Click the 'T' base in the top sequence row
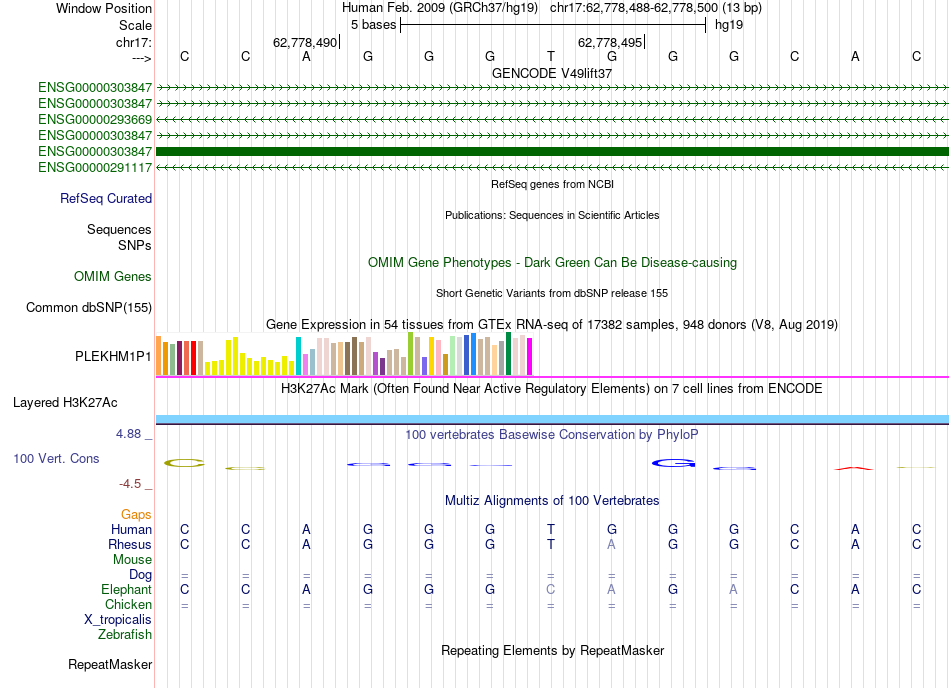Screen dimensions: 950x688 click(550, 57)
